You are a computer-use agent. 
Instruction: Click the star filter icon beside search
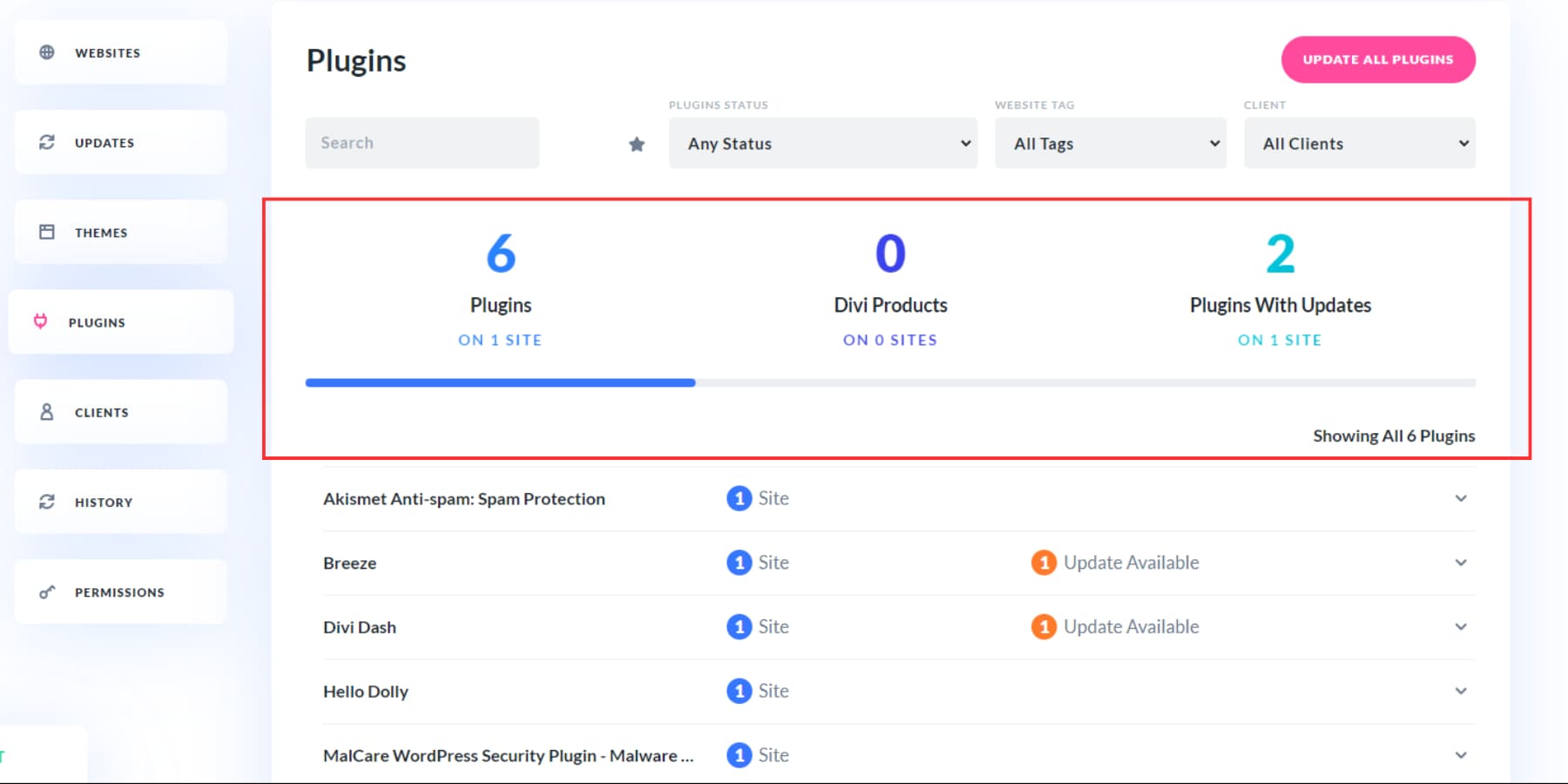pos(637,144)
